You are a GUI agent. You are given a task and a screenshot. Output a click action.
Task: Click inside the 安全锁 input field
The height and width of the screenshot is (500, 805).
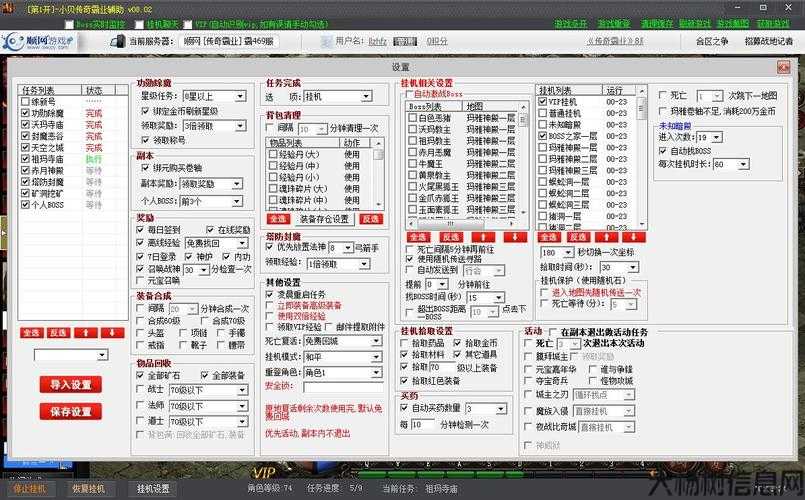342,387
